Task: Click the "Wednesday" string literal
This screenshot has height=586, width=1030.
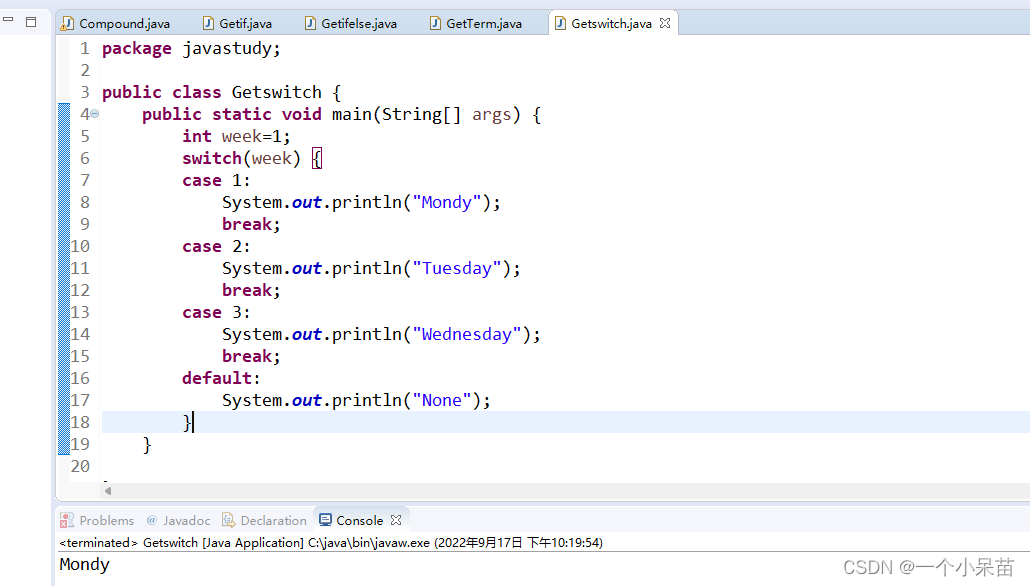Action: 466,334
